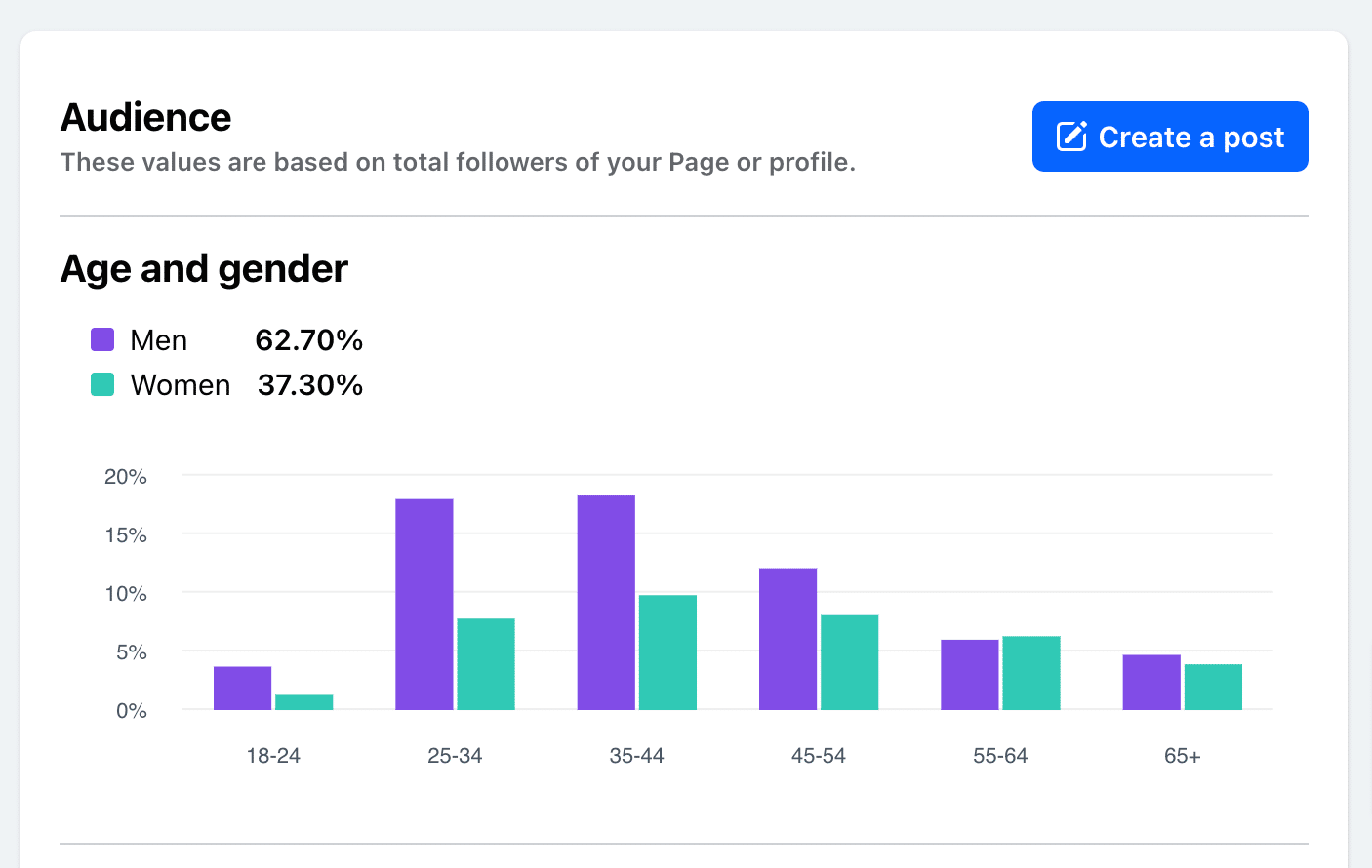Click the Create a post button
Screen dimensions: 1372x868
(1170, 137)
